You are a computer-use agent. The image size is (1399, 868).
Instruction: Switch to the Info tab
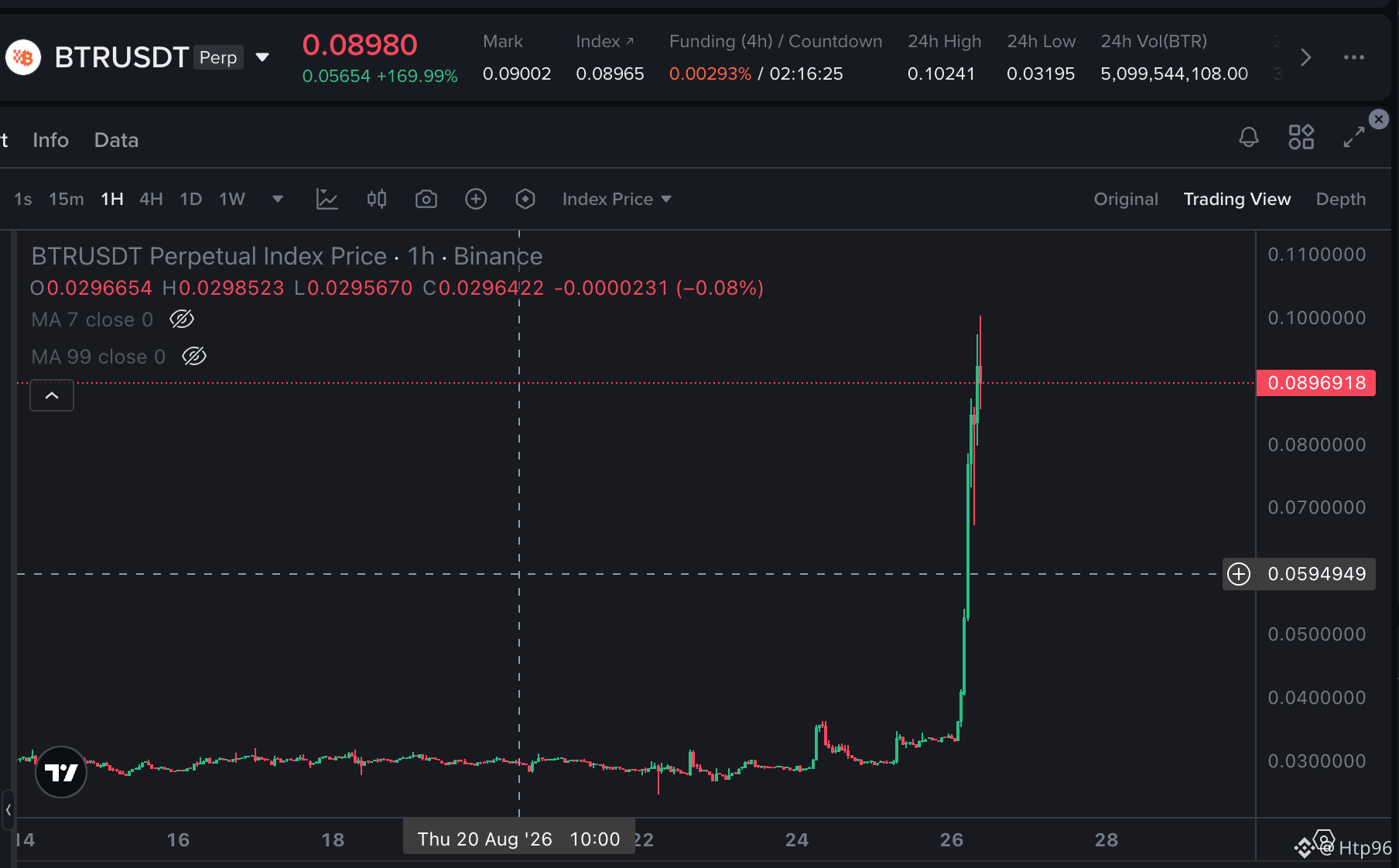click(x=50, y=140)
